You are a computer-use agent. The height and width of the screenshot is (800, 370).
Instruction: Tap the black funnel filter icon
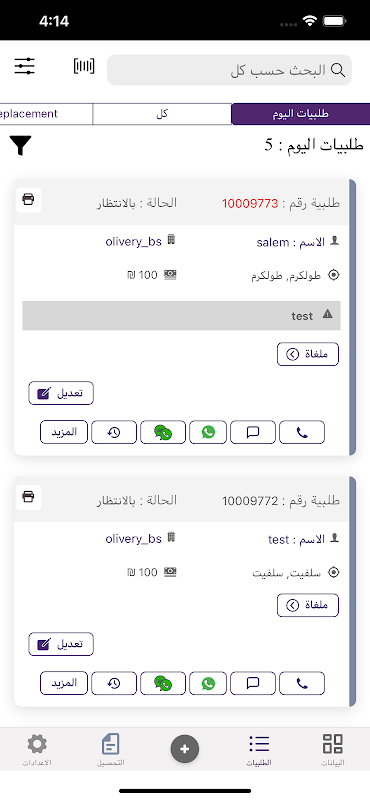click(20, 146)
